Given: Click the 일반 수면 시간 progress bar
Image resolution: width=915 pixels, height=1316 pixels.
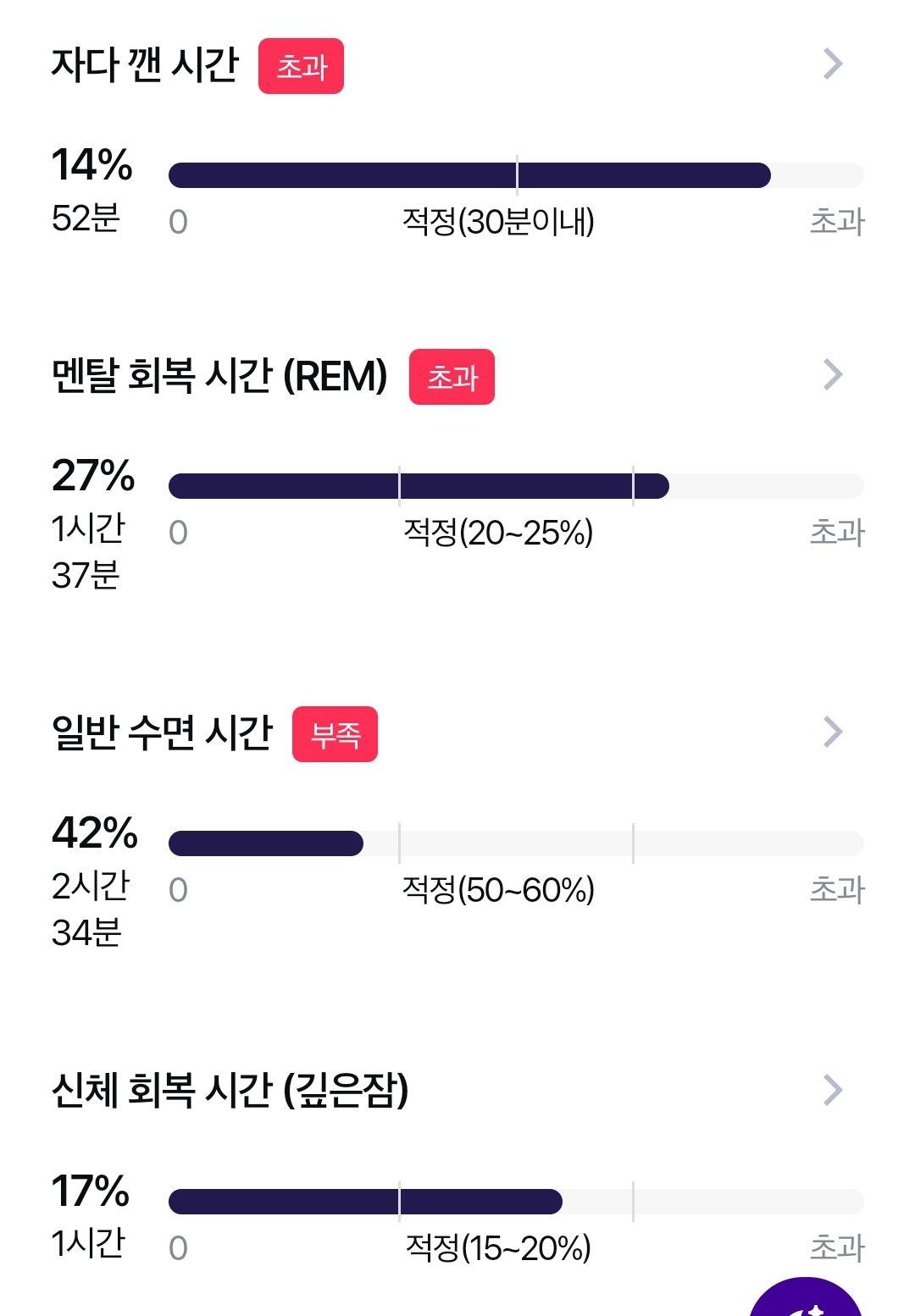Looking at the screenshot, I should pyautogui.click(x=516, y=843).
